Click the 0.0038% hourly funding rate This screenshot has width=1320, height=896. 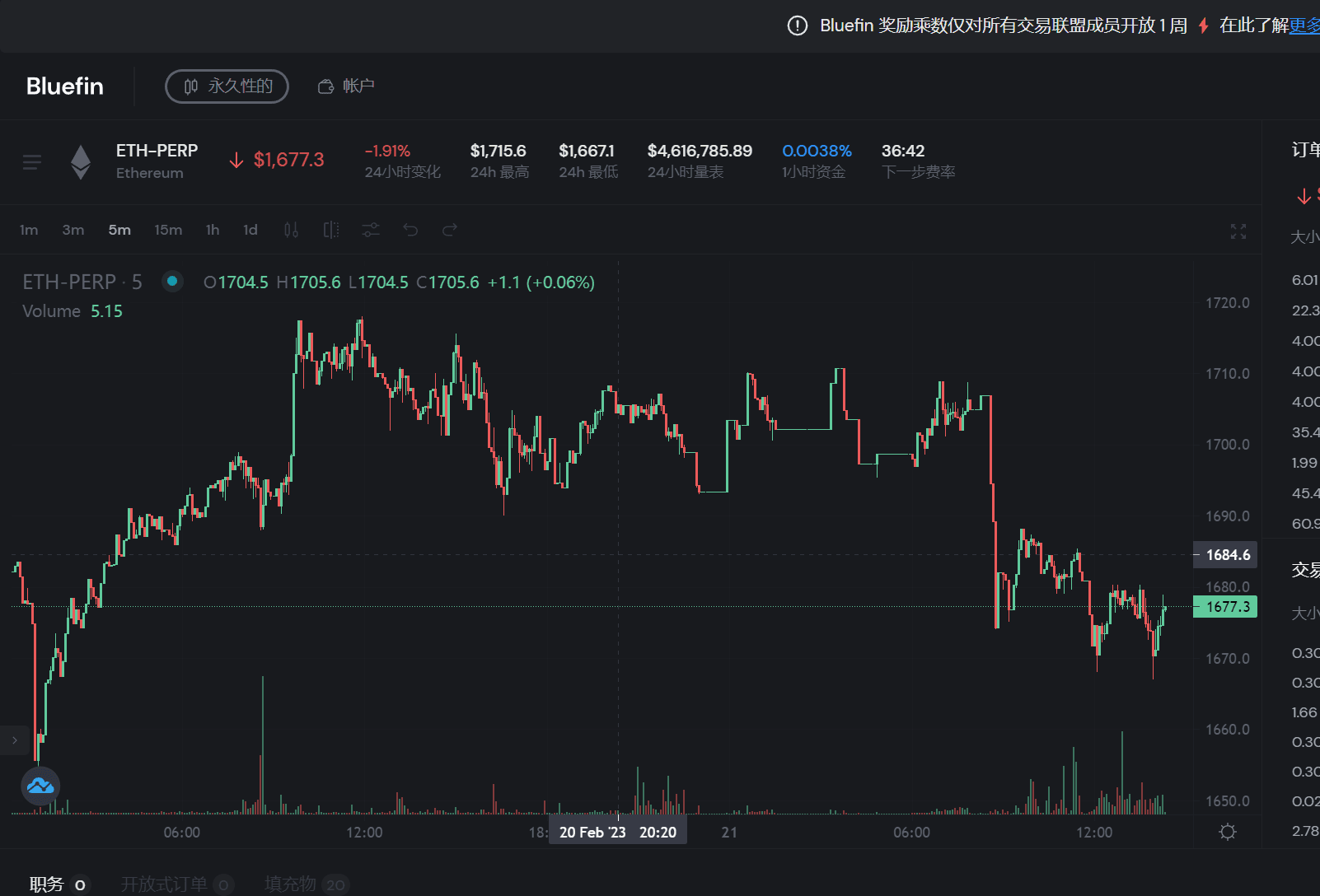point(817,151)
